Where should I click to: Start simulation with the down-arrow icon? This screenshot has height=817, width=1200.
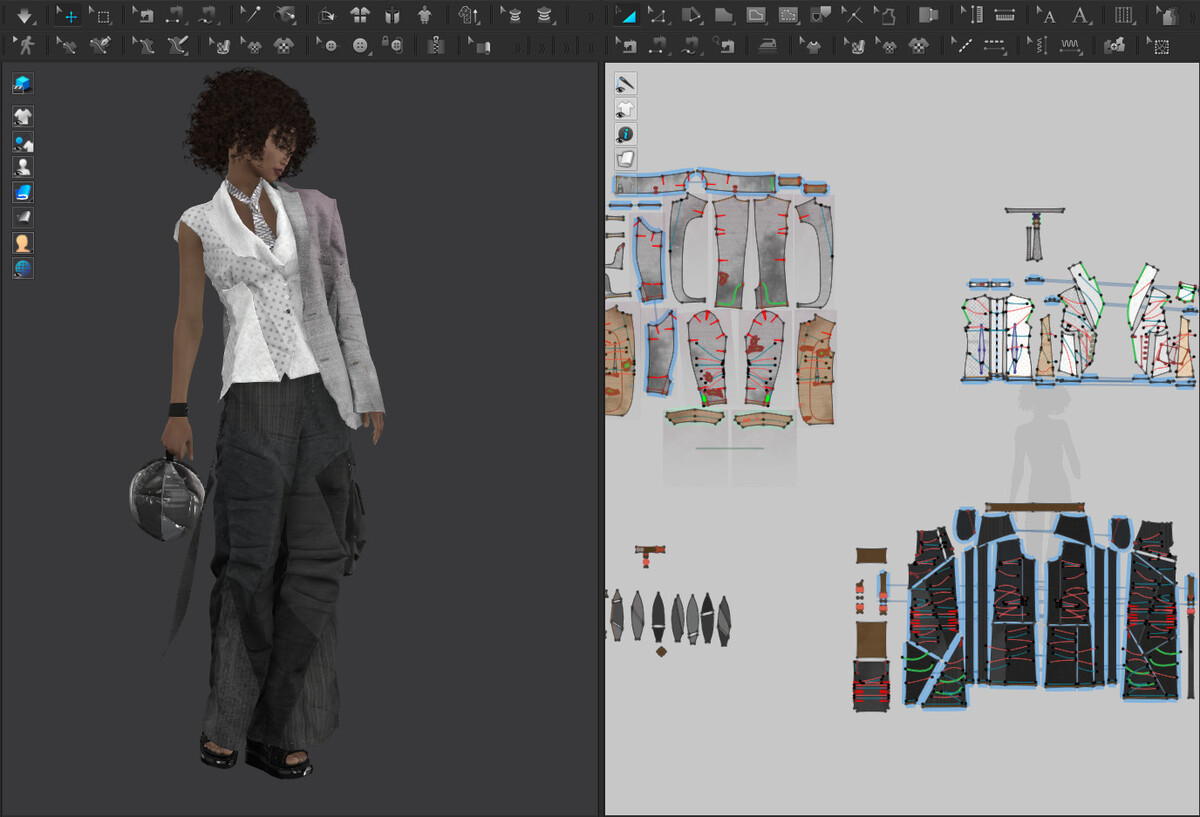tap(24, 15)
